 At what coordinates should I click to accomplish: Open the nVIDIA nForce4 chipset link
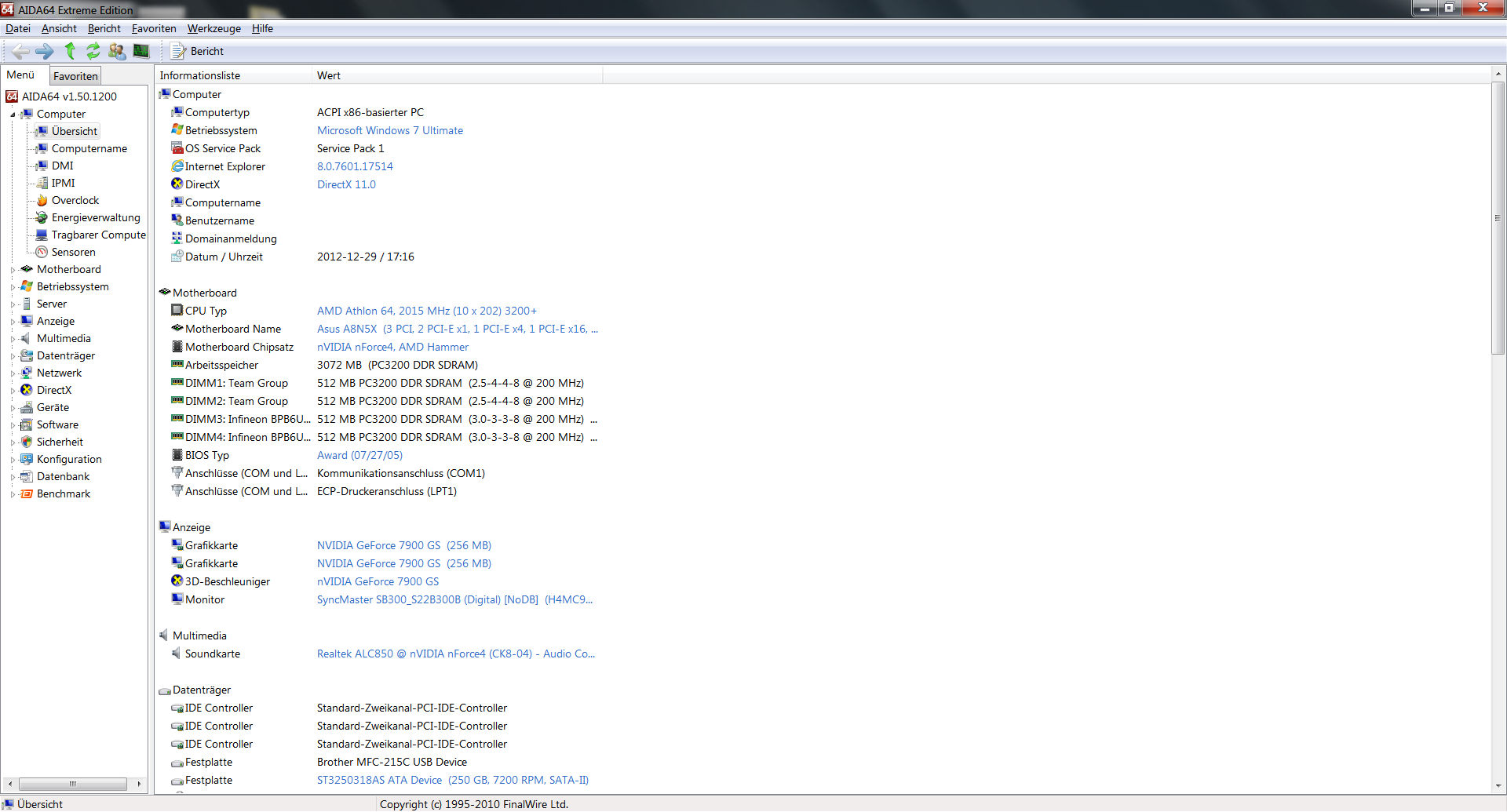pos(392,347)
